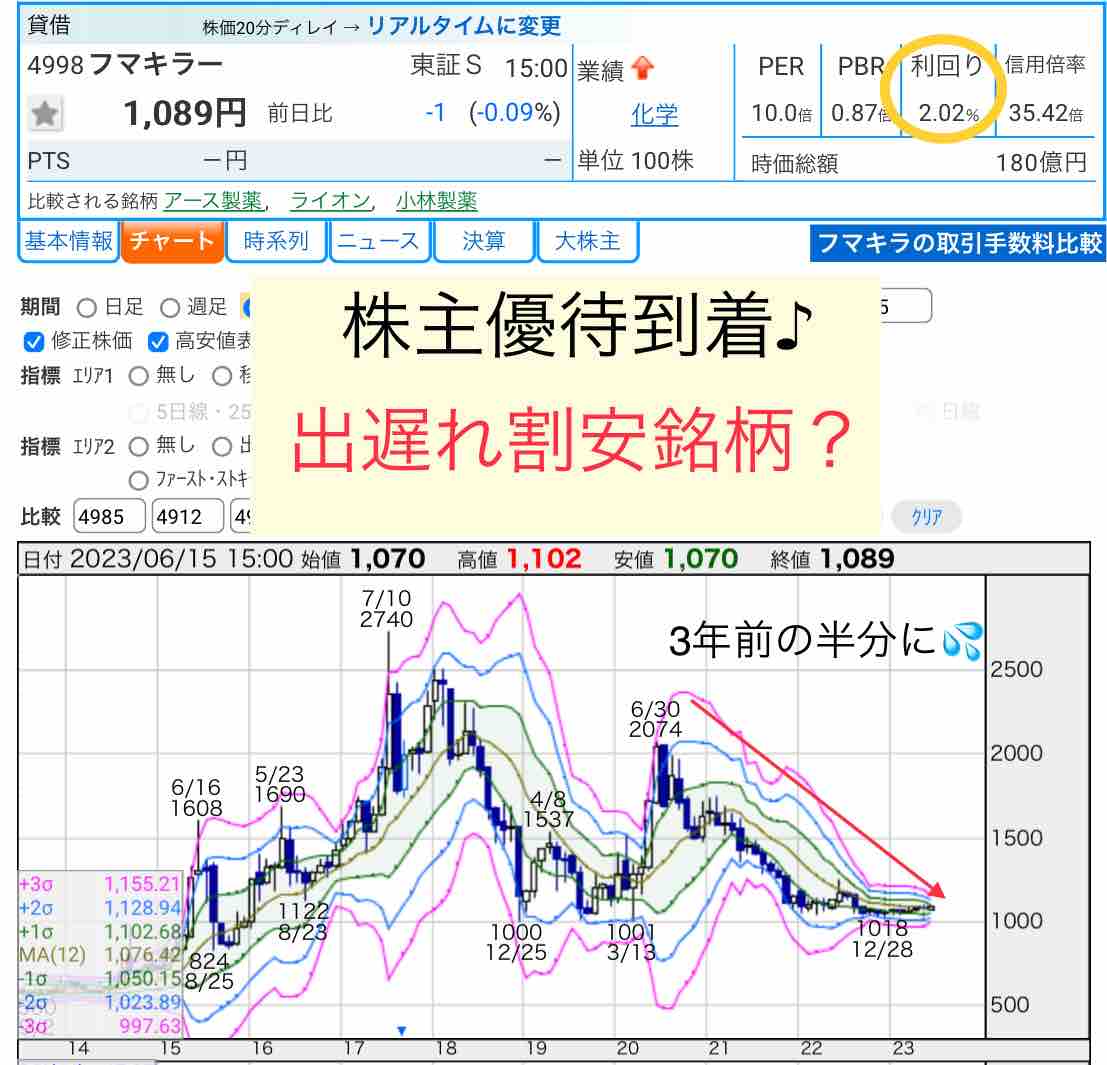Click the 時価総額 180億円 value
This screenshot has width=1107, height=1065.
pyautogui.click(x=1041, y=164)
